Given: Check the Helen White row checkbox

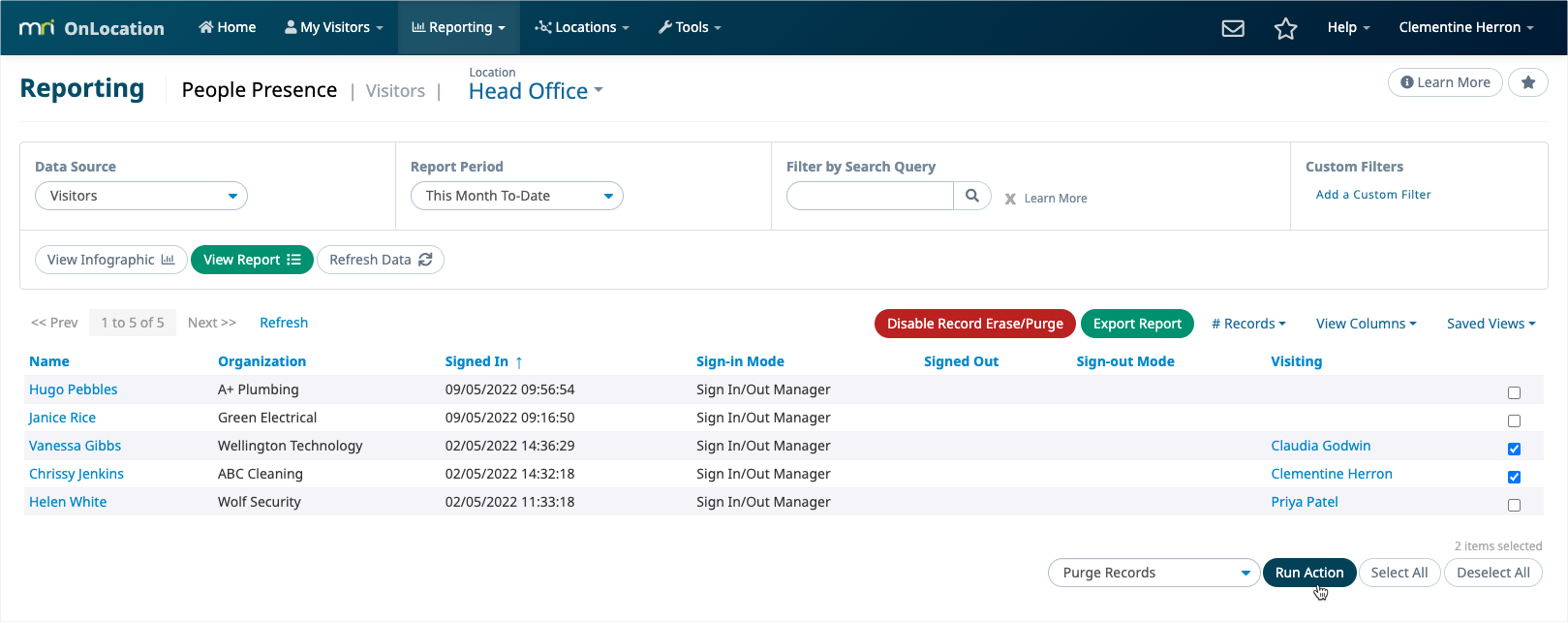Looking at the screenshot, I should 1514,505.
